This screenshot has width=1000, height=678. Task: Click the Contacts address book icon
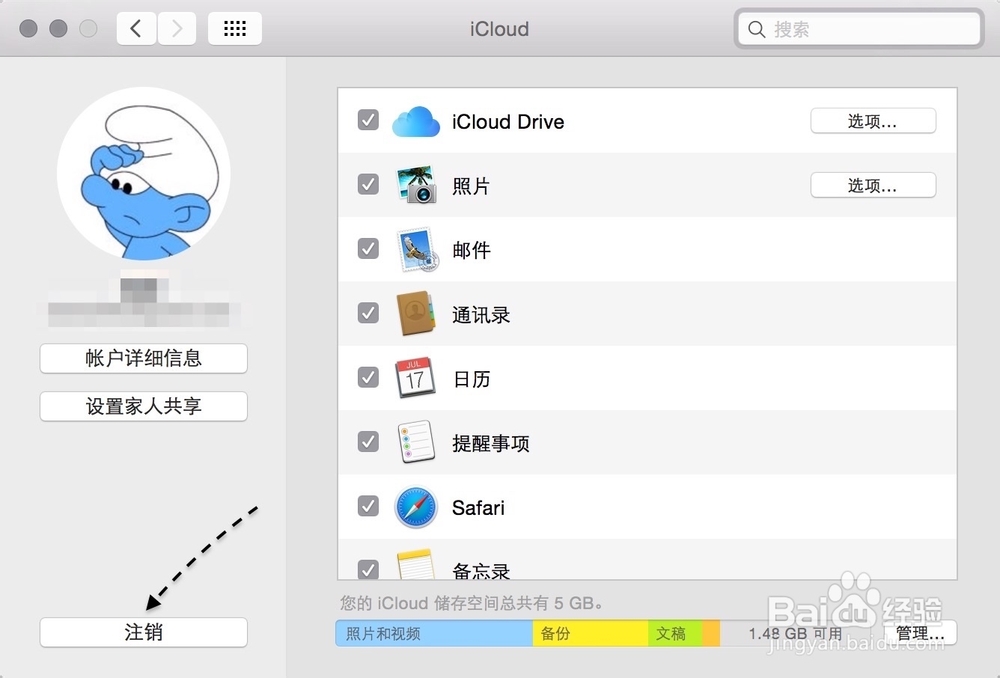416,313
